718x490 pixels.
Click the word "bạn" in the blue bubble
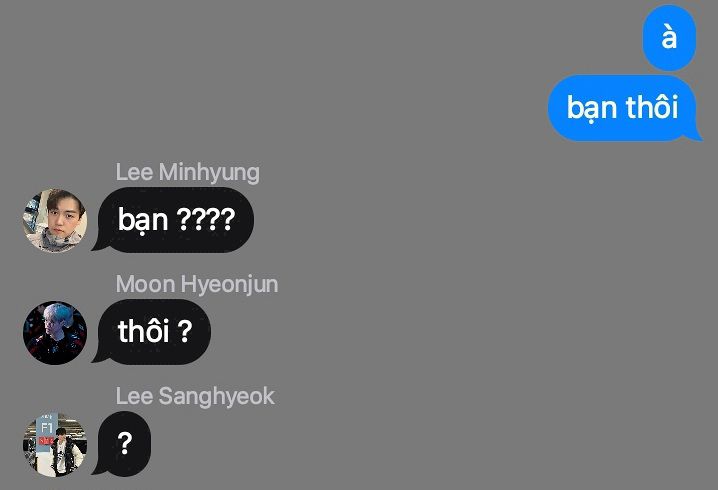592,109
